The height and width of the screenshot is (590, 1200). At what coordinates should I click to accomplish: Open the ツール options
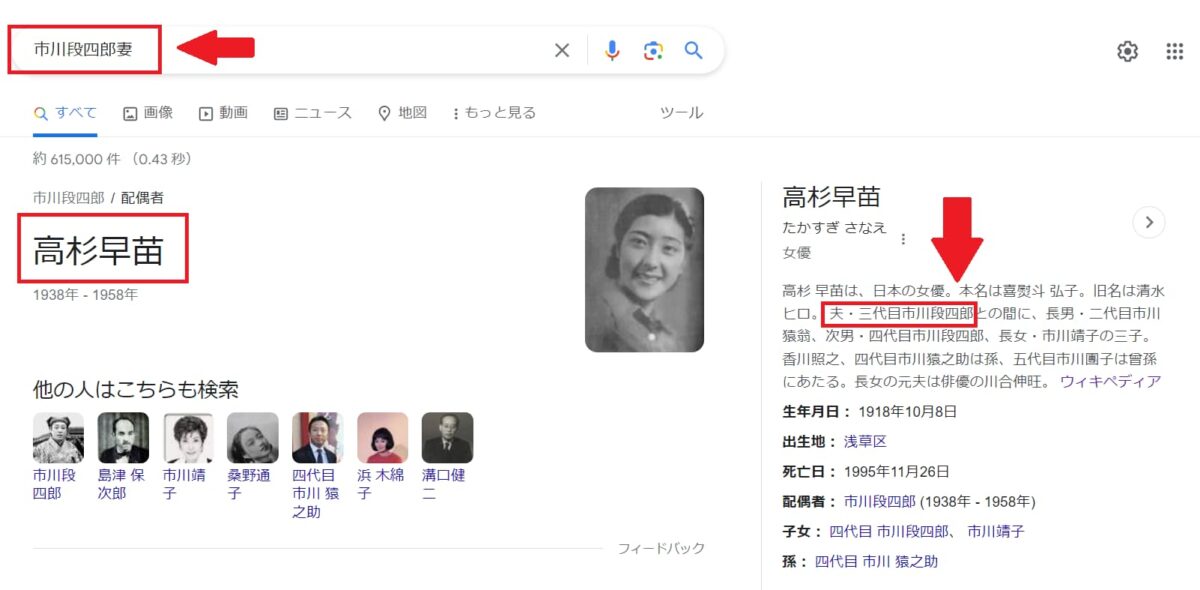point(682,113)
